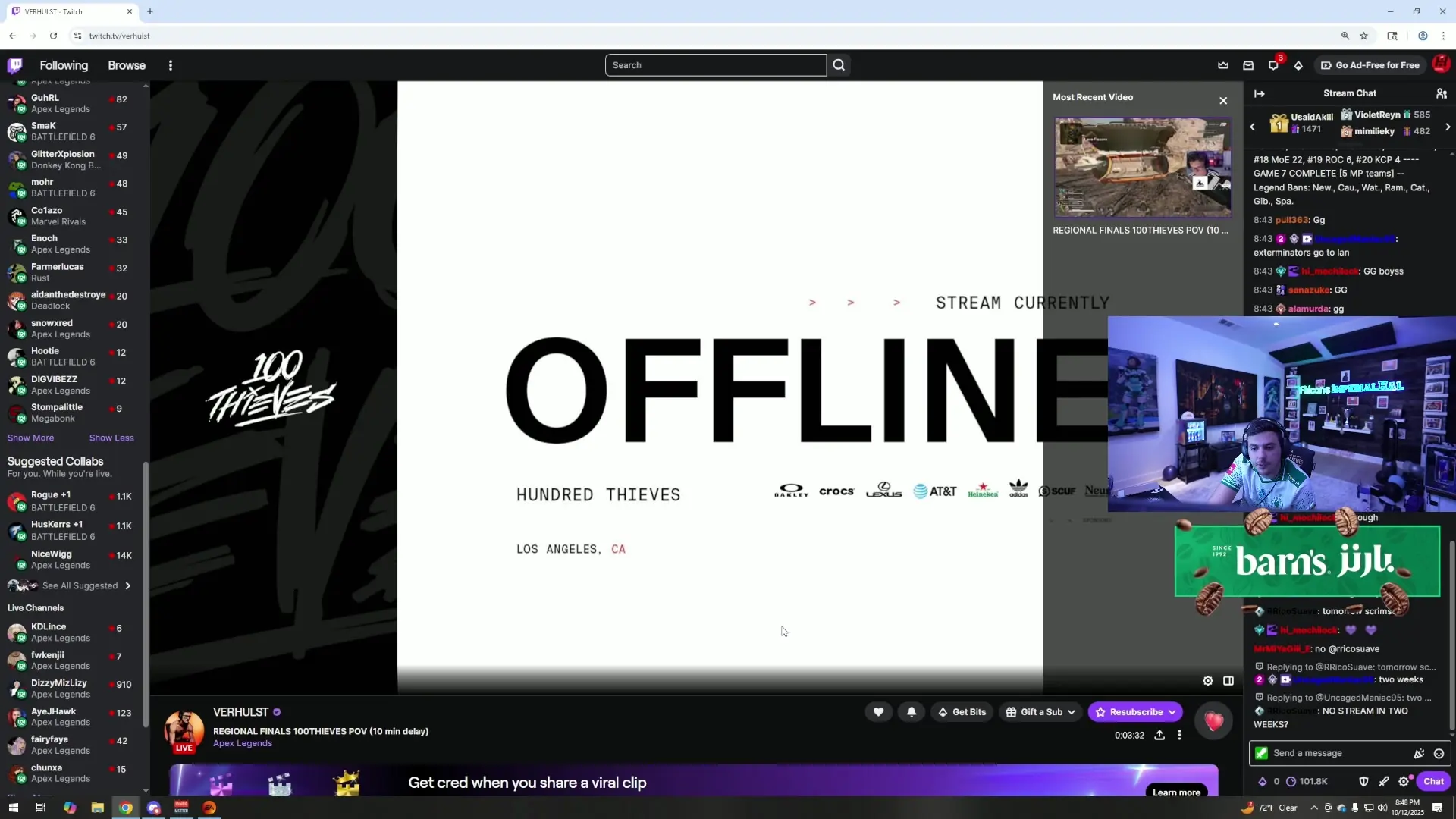This screenshot has height=819, width=1456.
Task: Open the Most Recent Video thumbnail
Action: pos(1142,168)
